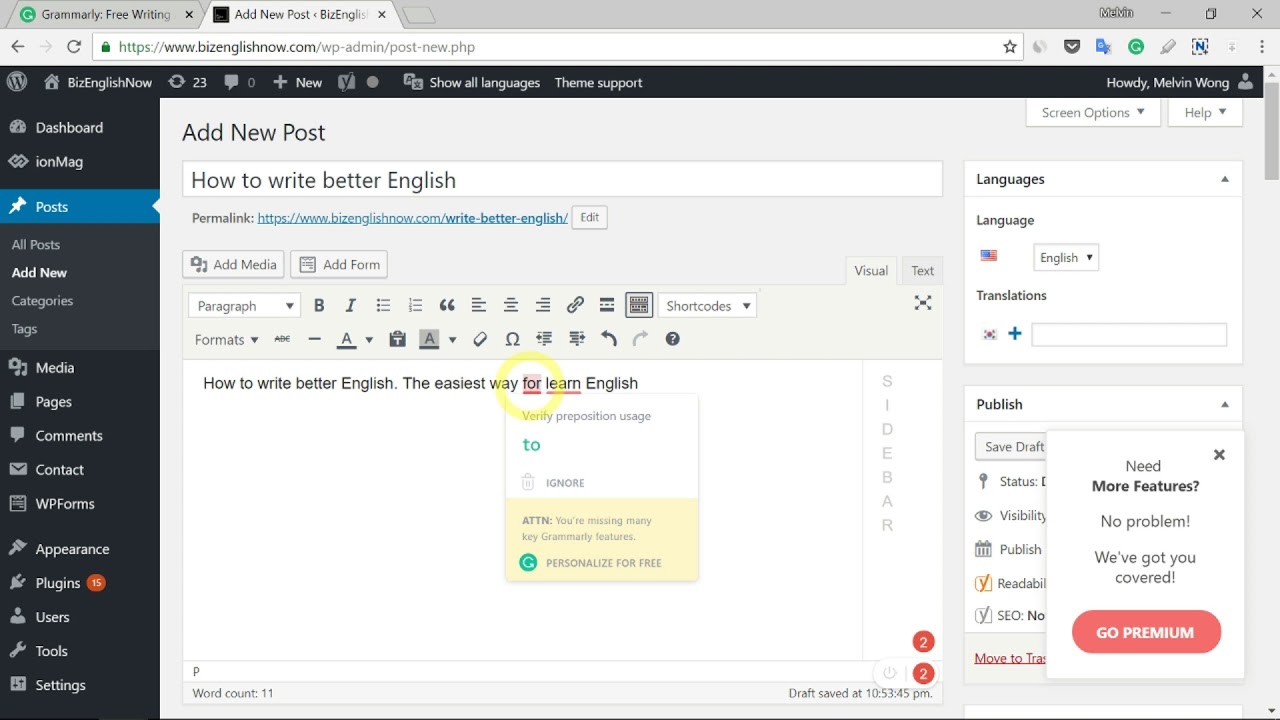Open the Shortcodes dropdown
The image size is (1280, 720).
click(706, 306)
